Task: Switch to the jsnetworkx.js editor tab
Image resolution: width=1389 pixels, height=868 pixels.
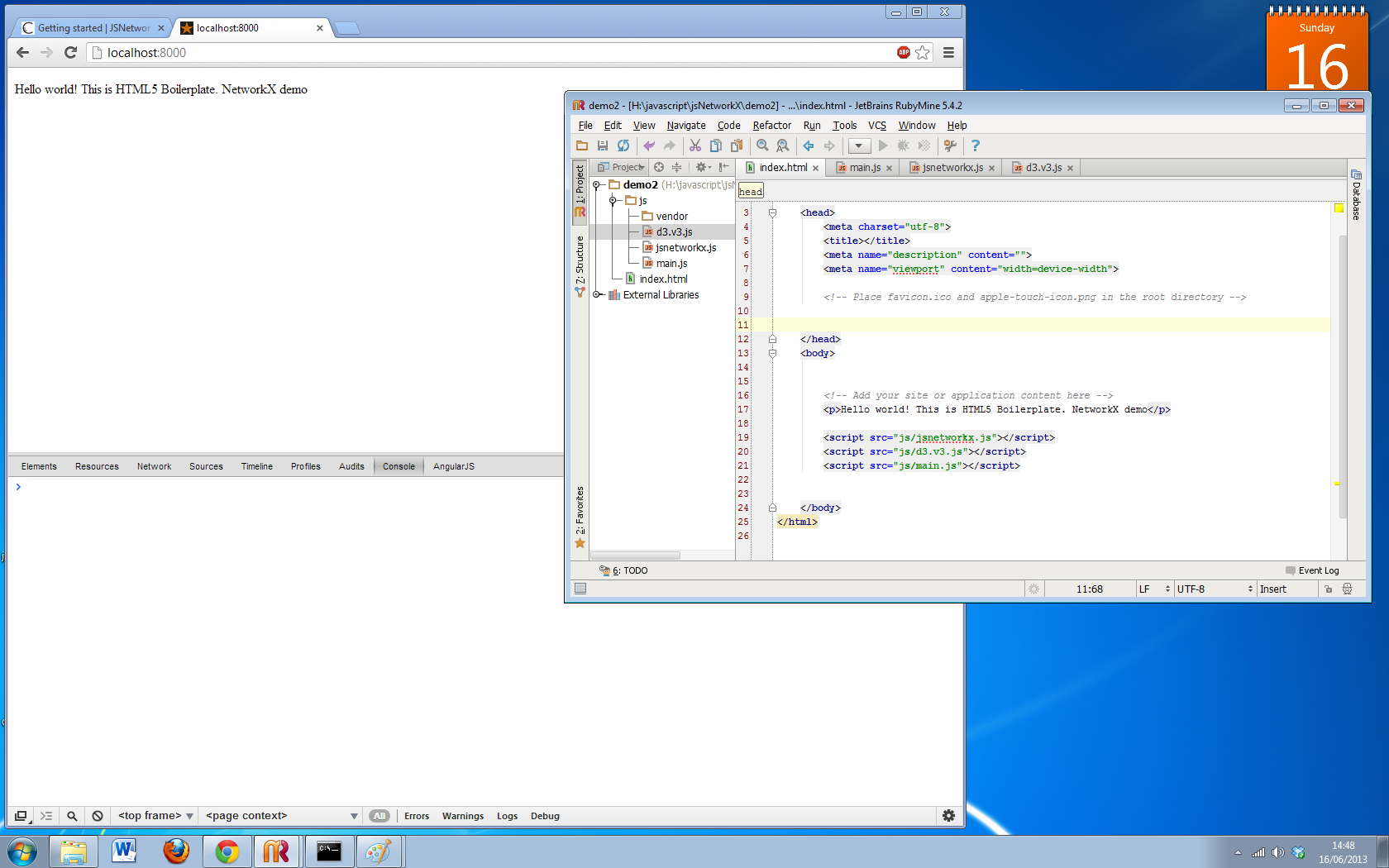Action: coord(952,168)
